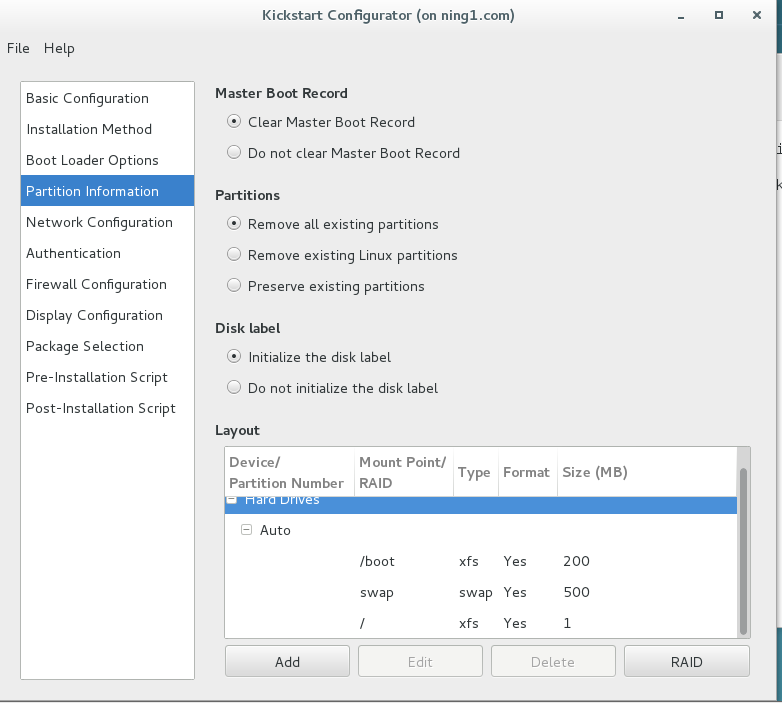Select the /boot partition row

point(481,561)
